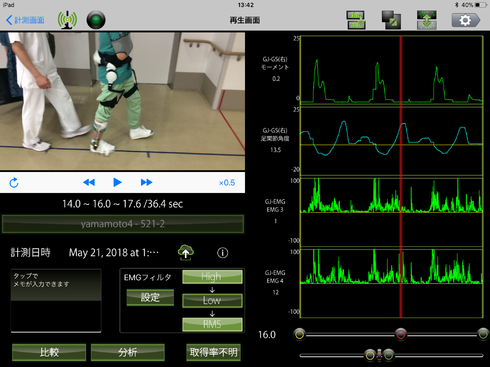Tap the start range handle on time slider
This screenshot has width=490, height=367.
point(300,334)
